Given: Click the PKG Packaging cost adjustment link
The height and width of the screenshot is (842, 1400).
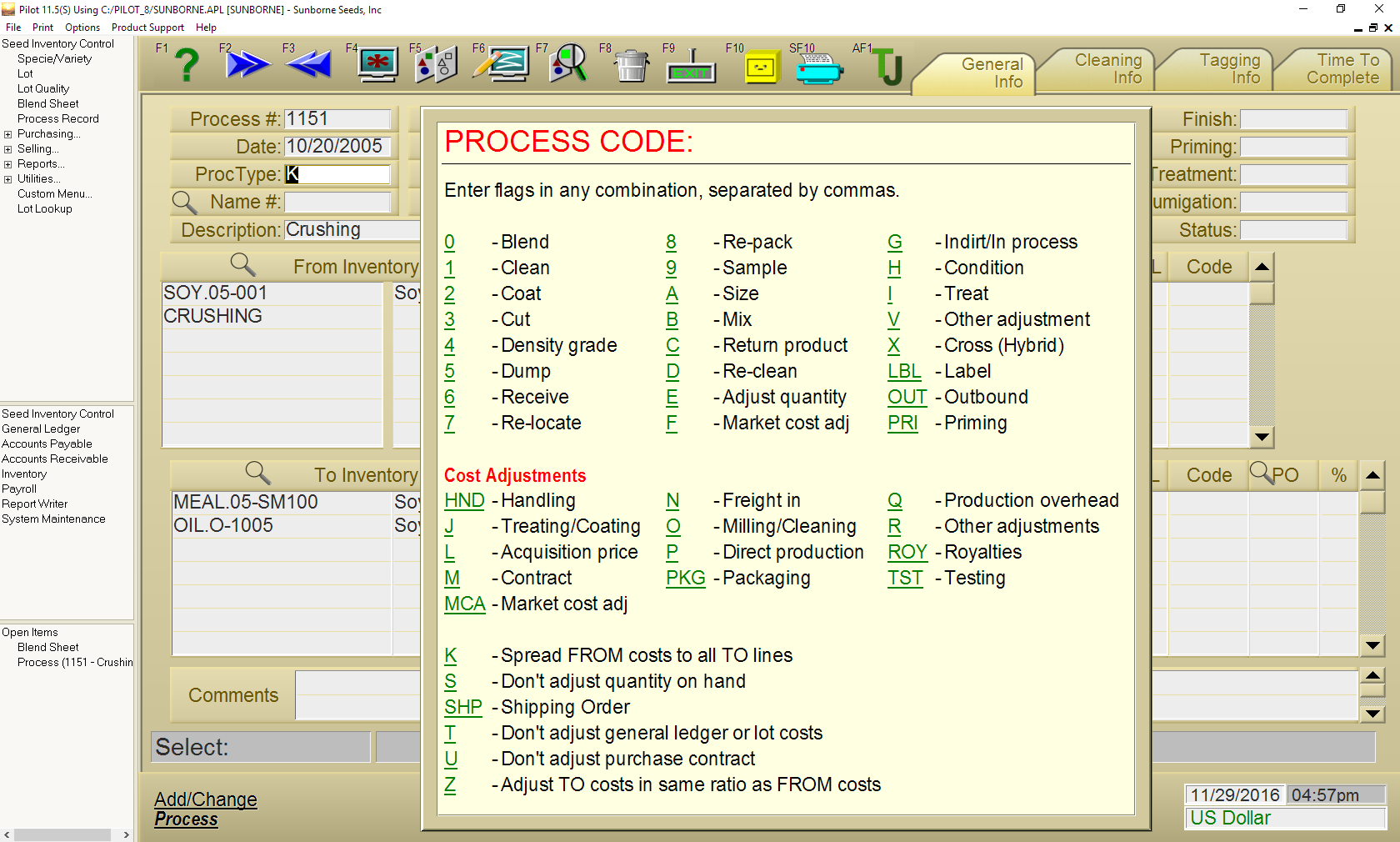Looking at the screenshot, I should click(685, 579).
